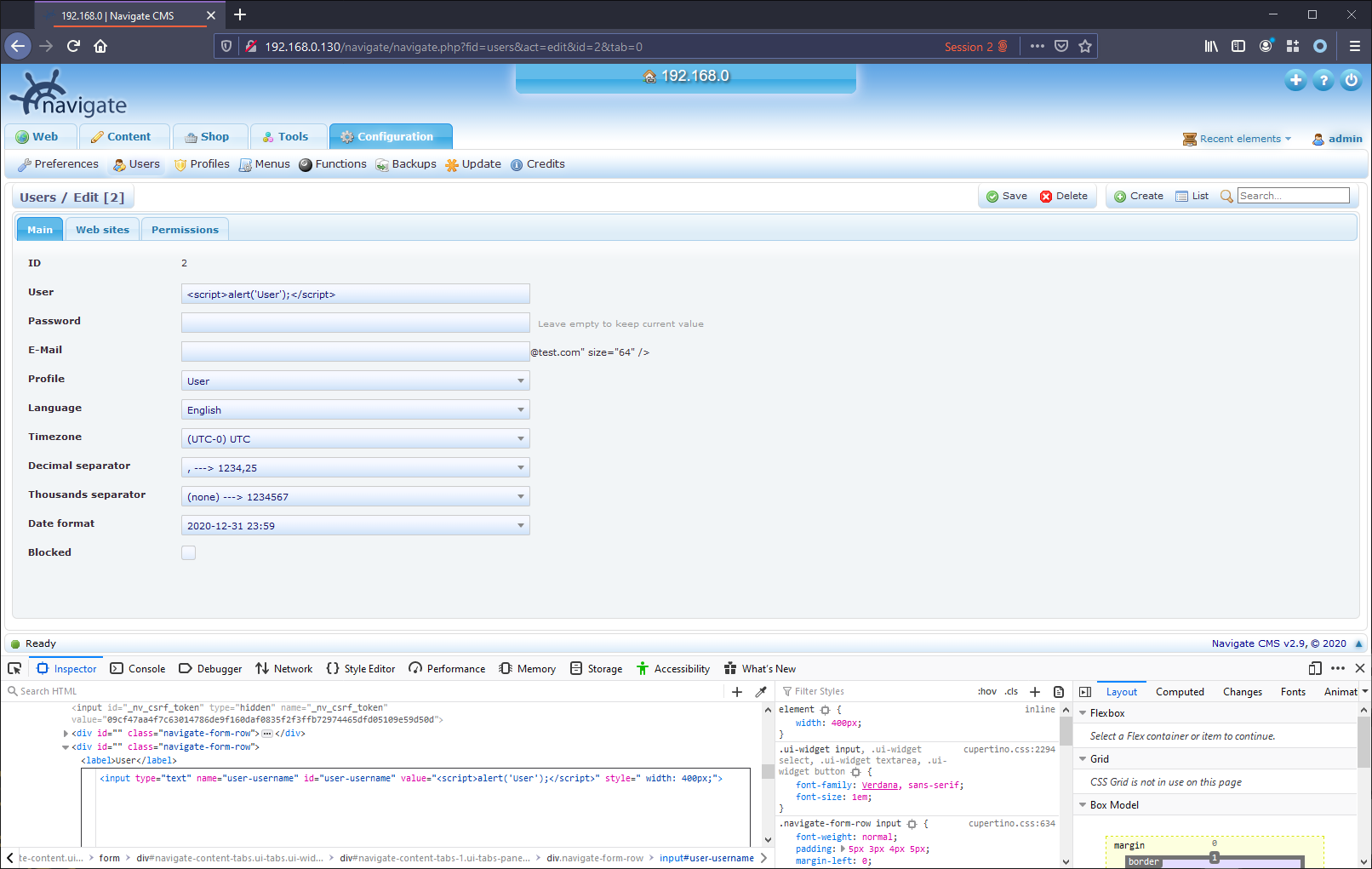Open the Profile dropdown set to User

(x=356, y=380)
